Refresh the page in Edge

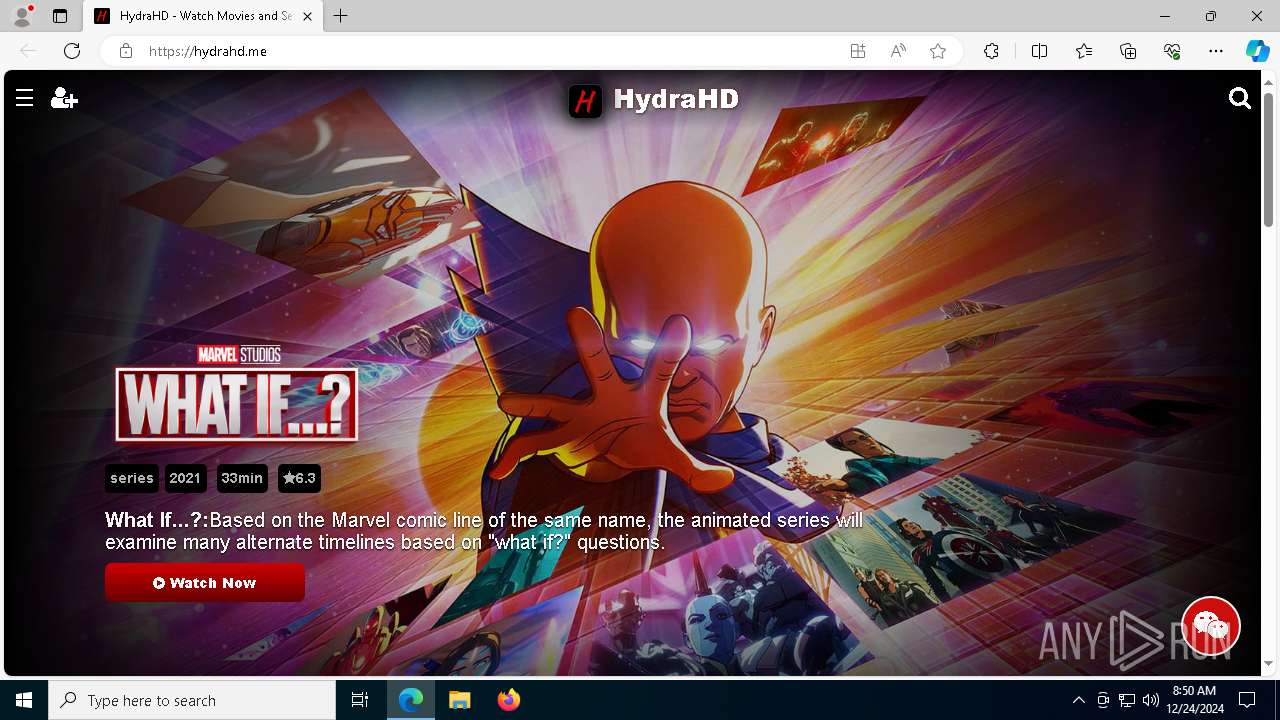coord(72,51)
